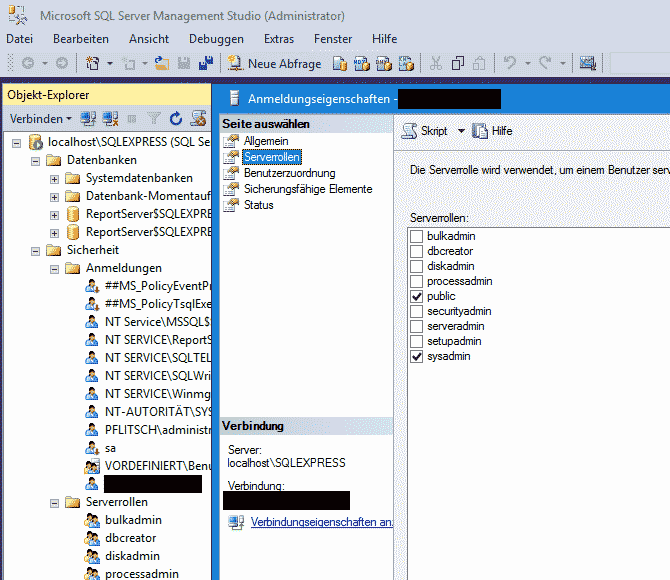Open the Bearbeiten menu
The height and width of the screenshot is (580, 670).
81,39
